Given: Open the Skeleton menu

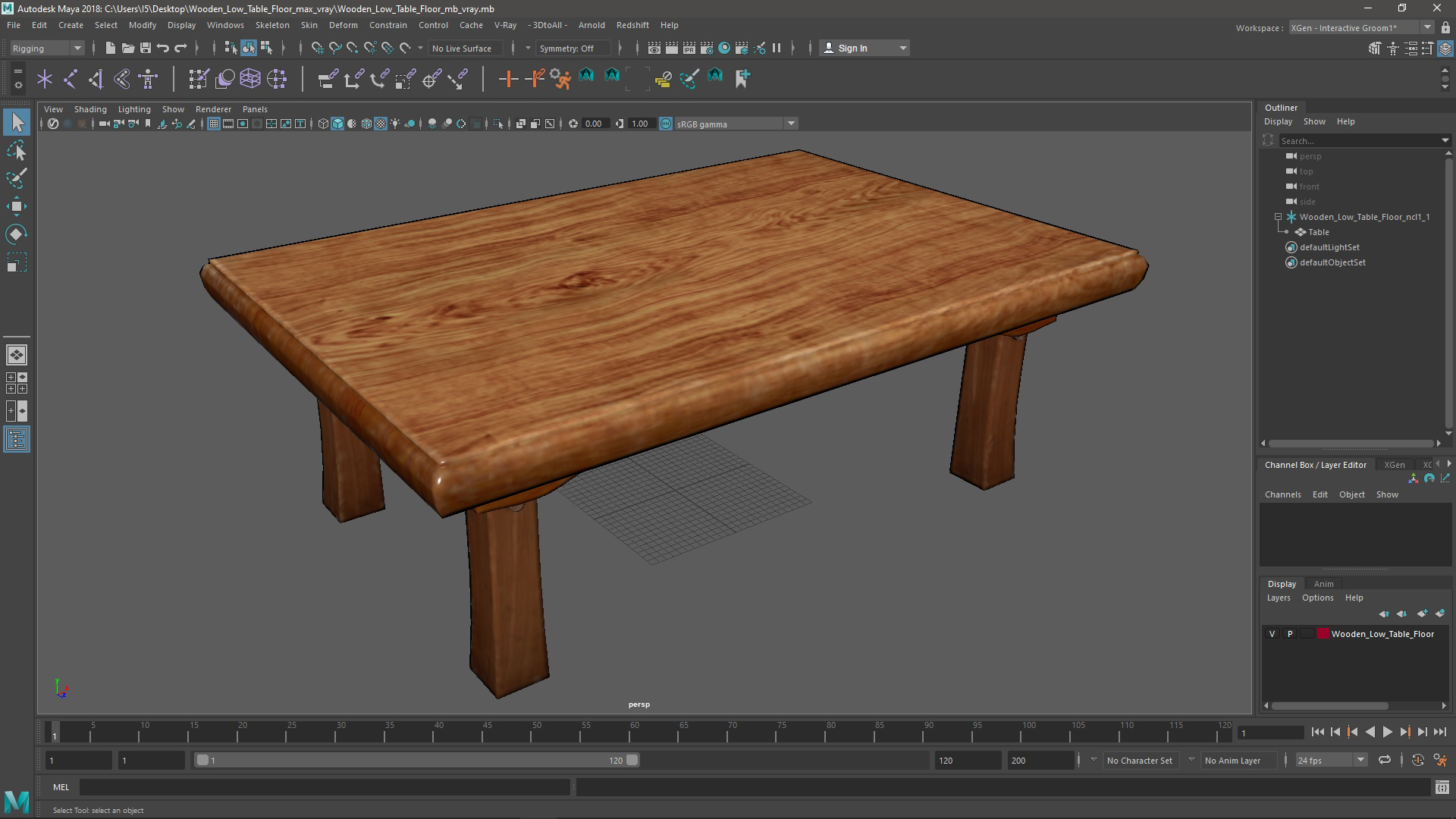Looking at the screenshot, I should (x=271, y=25).
